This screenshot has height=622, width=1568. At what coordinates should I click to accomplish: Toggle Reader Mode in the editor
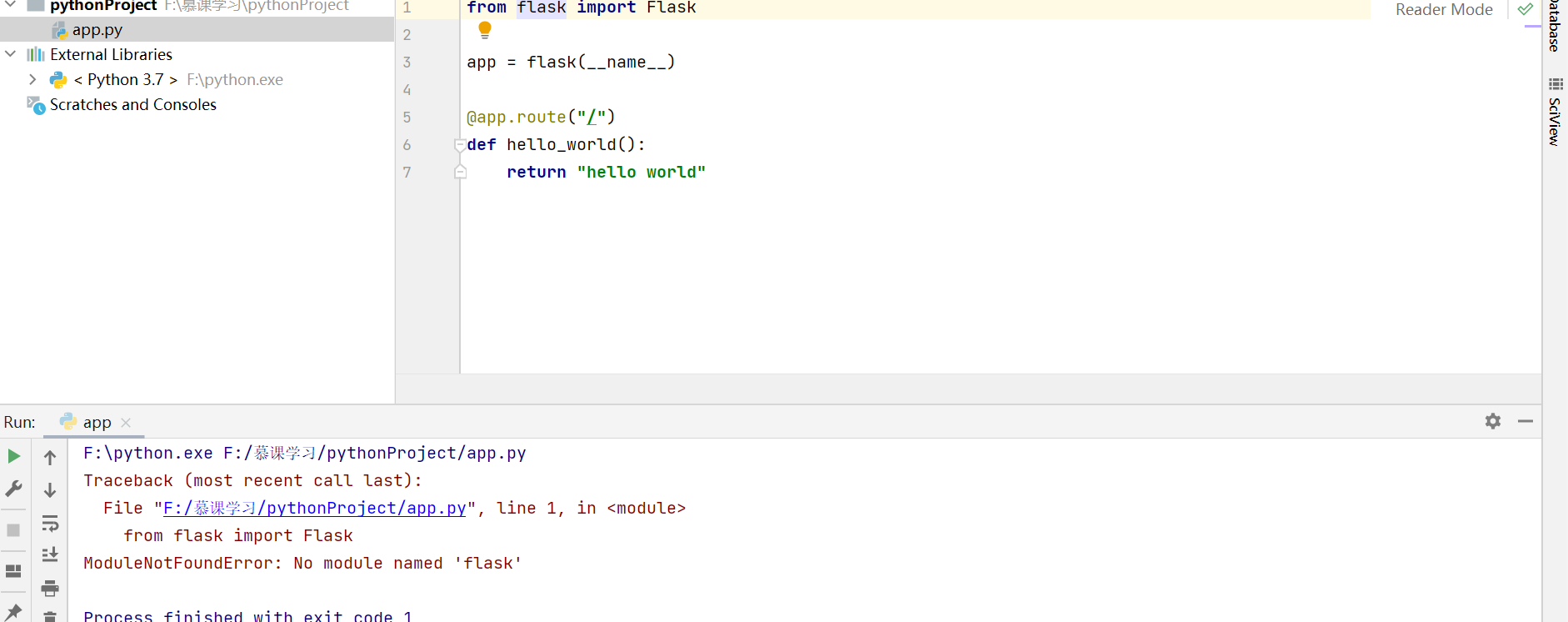(1444, 9)
